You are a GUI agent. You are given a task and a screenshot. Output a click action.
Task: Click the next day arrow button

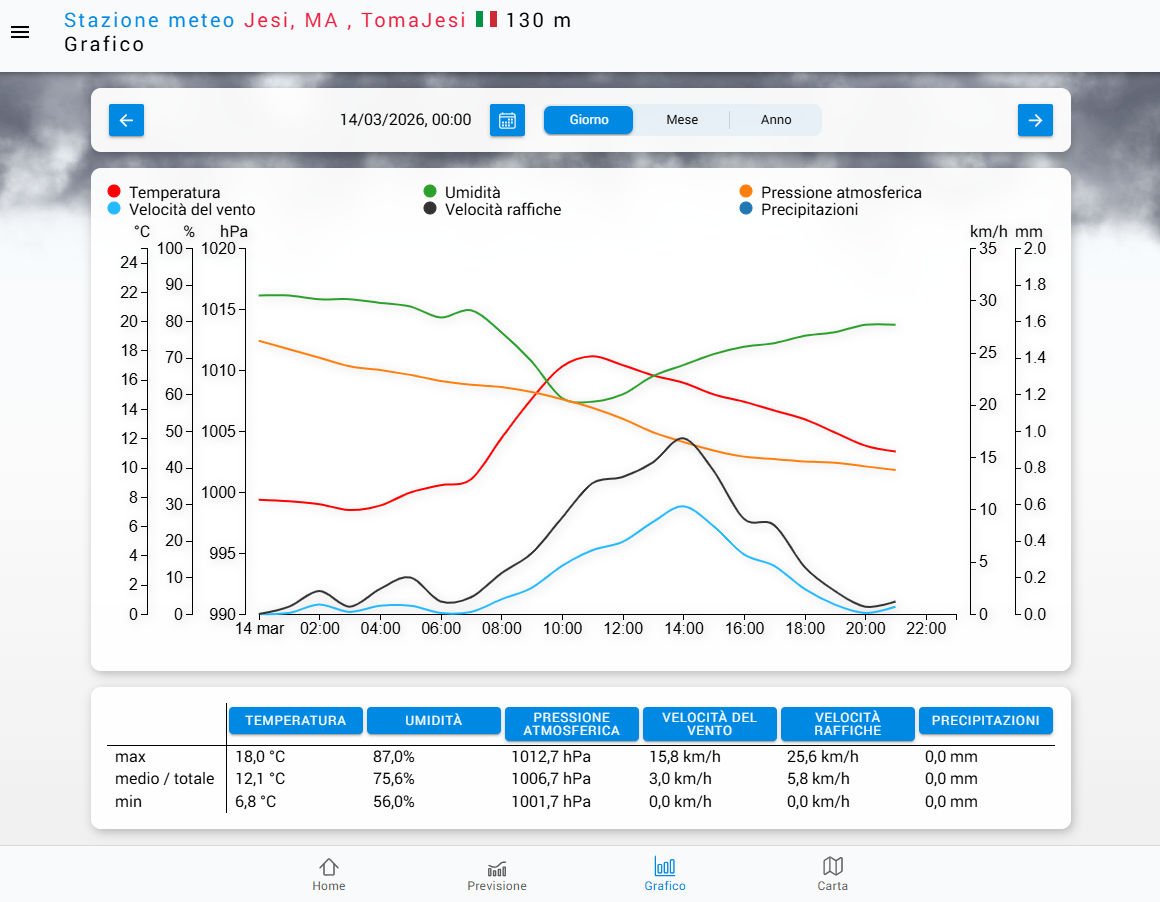pyautogui.click(x=1035, y=120)
